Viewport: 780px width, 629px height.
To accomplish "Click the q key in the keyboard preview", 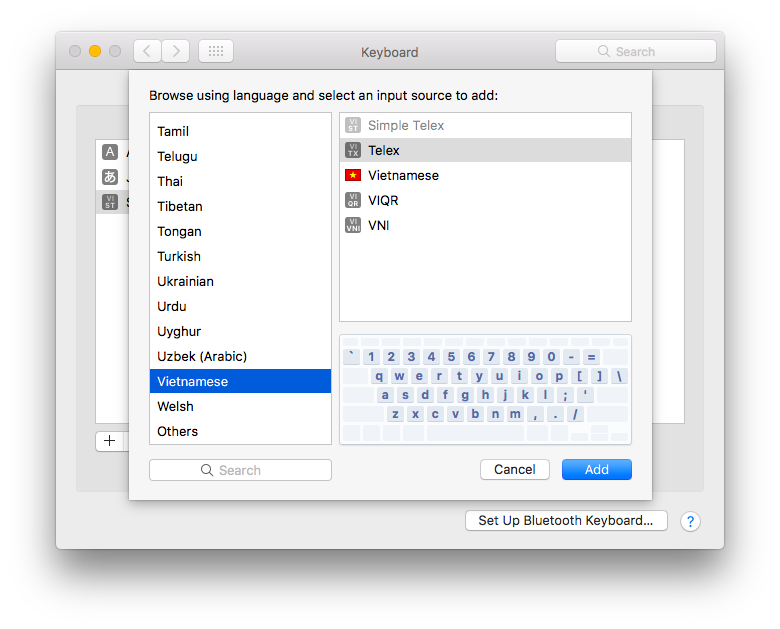I will [379, 376].
